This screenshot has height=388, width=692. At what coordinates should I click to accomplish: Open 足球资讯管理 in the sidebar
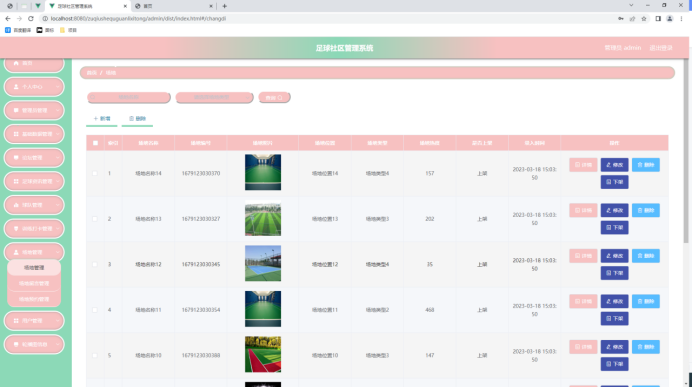tap(34, 181)
